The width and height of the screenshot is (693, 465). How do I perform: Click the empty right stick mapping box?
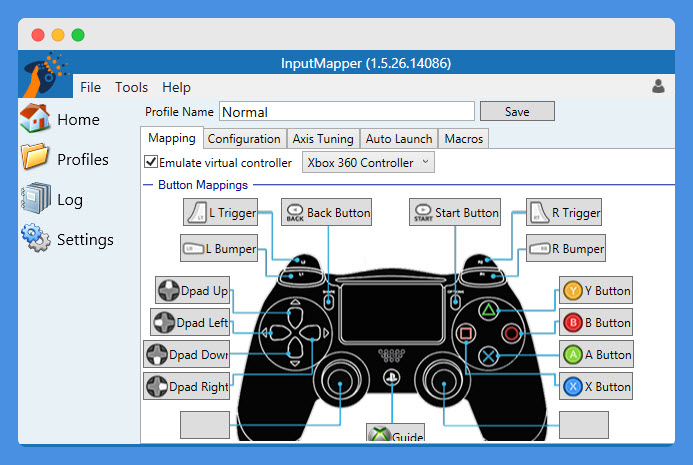(584, 425)
